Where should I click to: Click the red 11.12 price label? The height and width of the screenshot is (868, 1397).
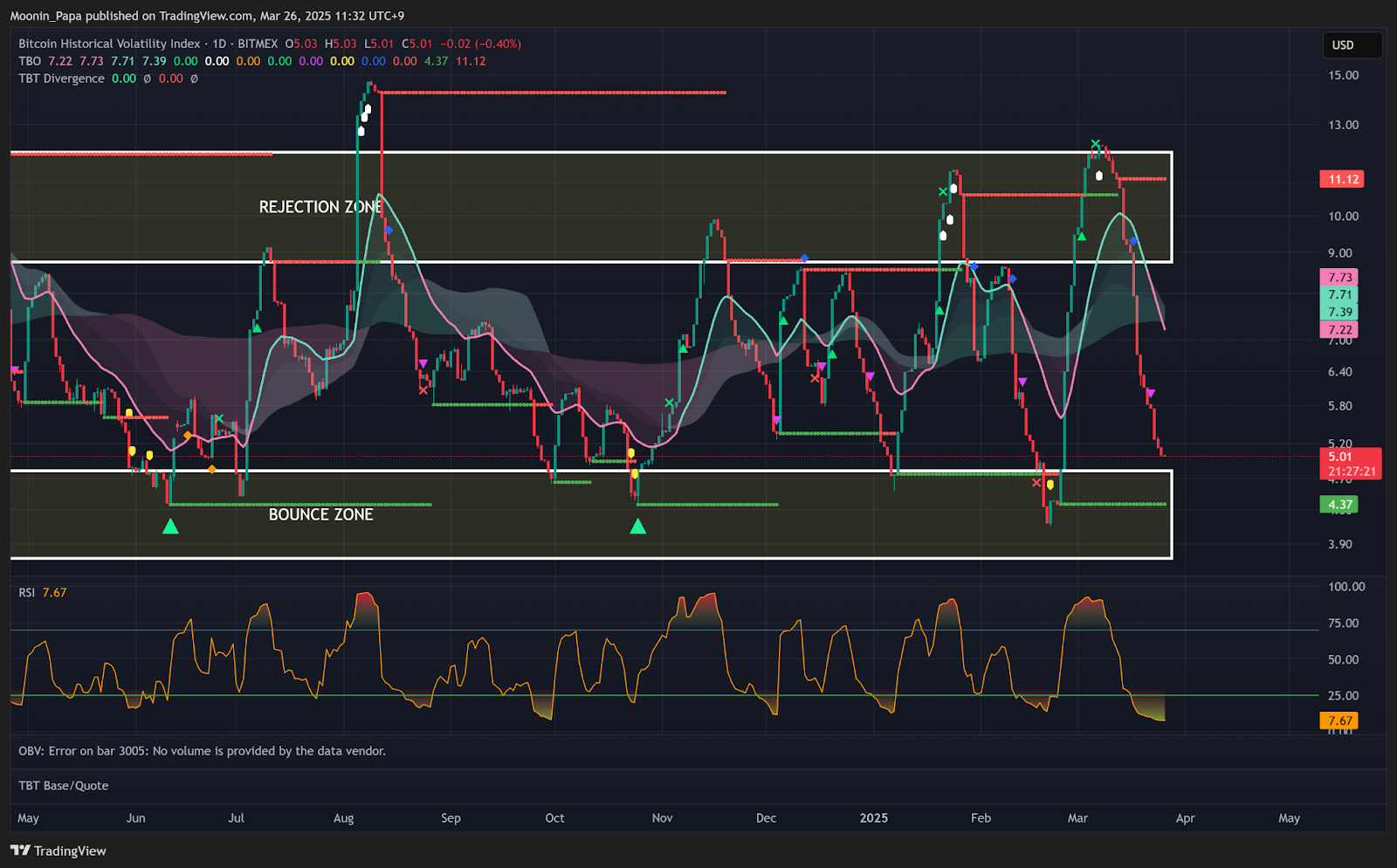[1342, 179]
